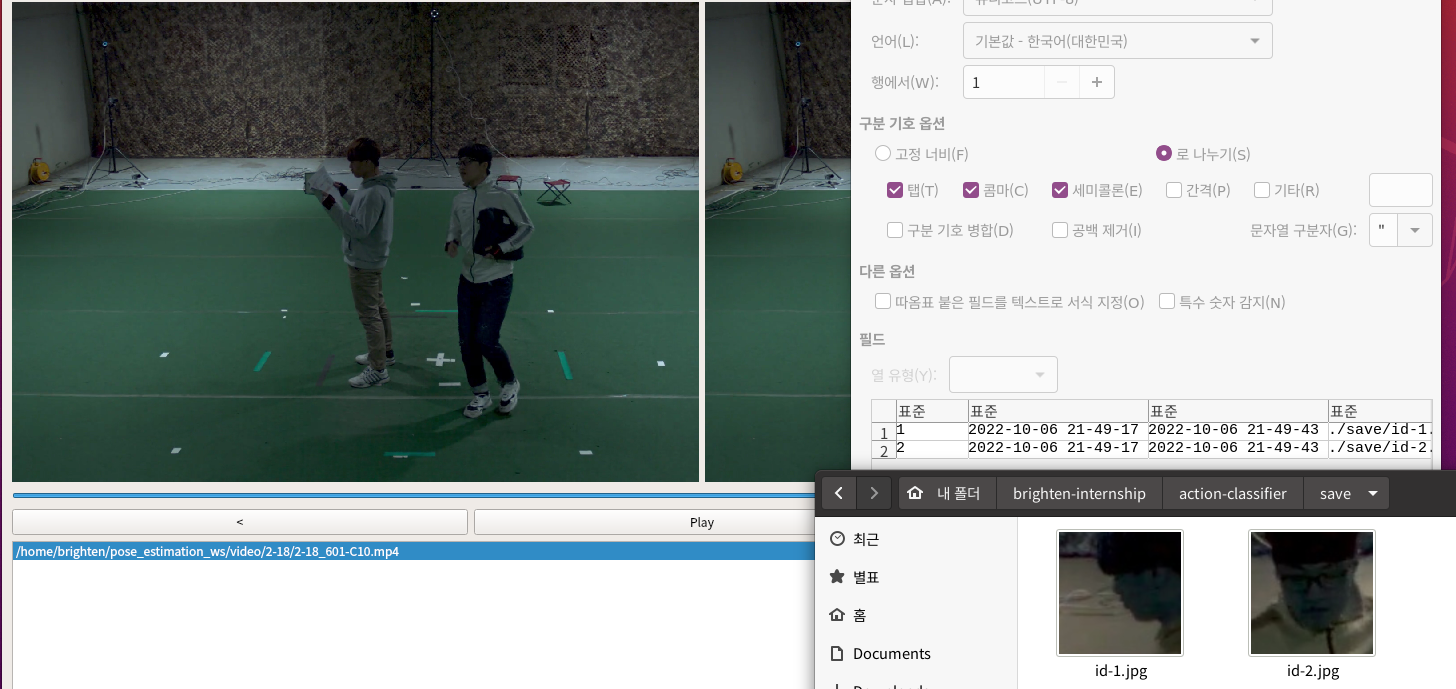Viewport: 1456px width, 689px height.
Task: Click the Play button under the video
Action: click(701, 522)
